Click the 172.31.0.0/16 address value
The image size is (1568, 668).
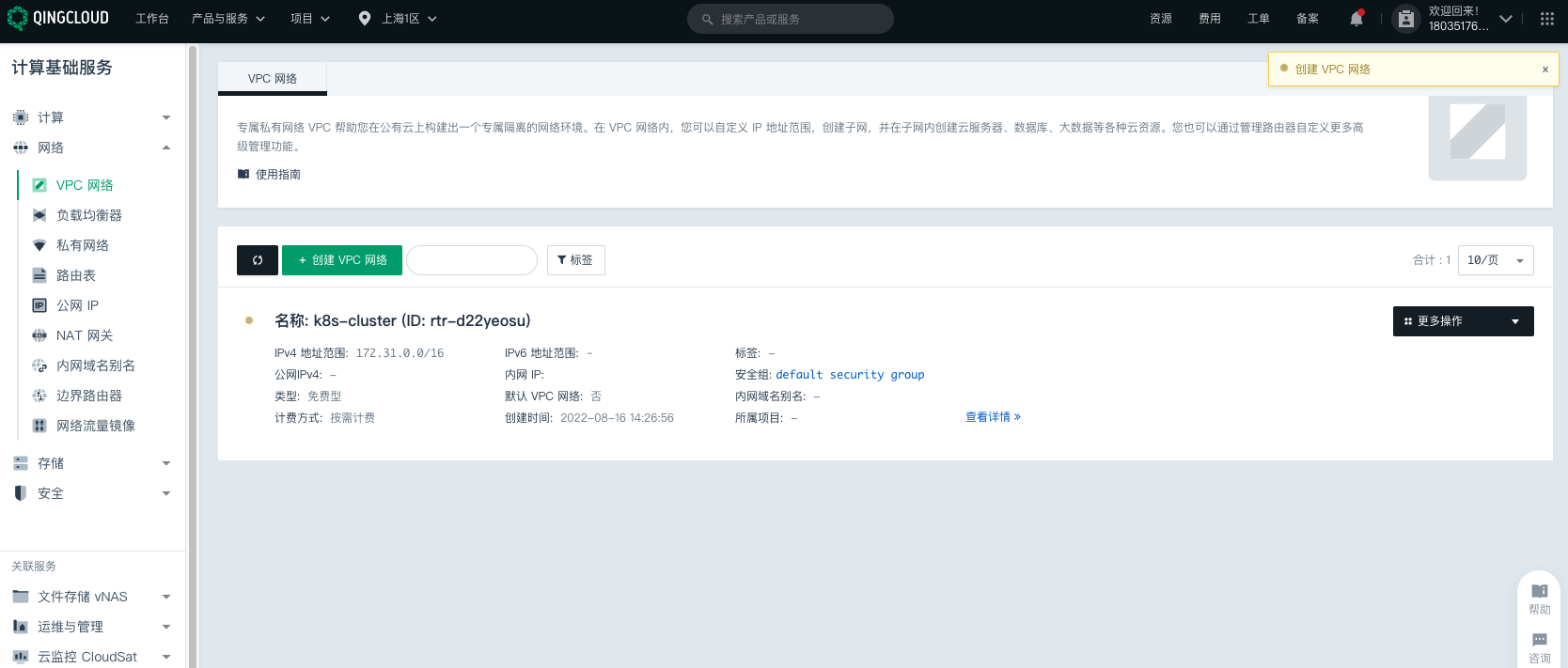(400, 353)
